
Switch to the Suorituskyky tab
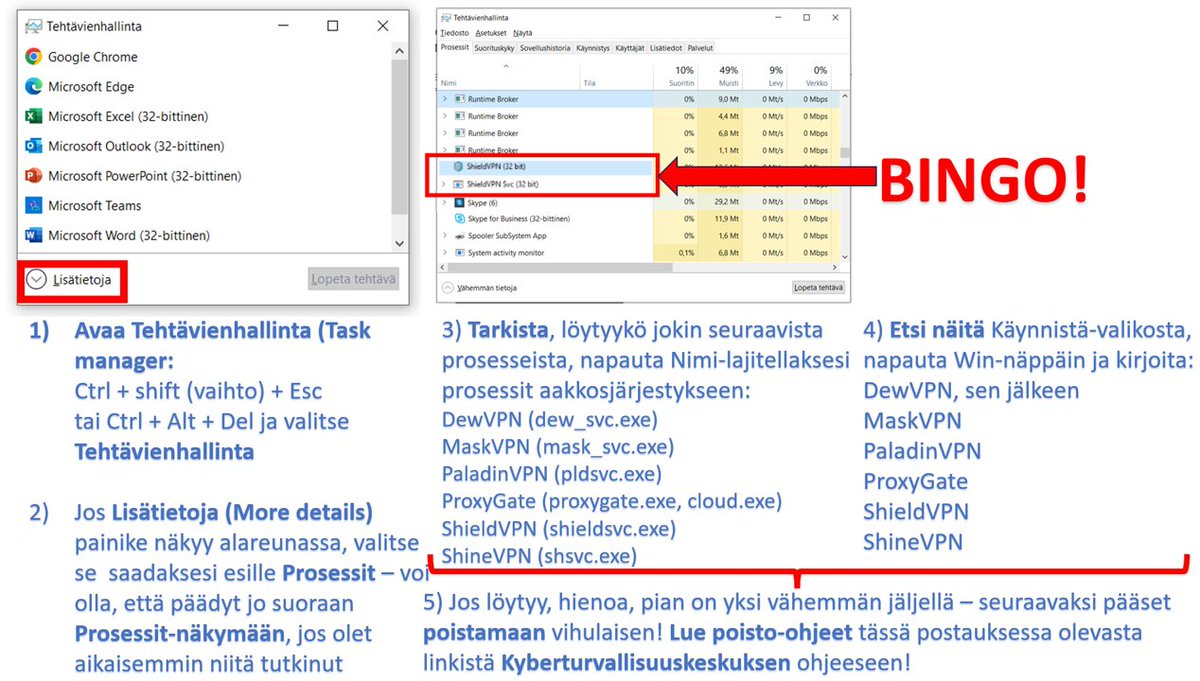(x=495, y=47)
